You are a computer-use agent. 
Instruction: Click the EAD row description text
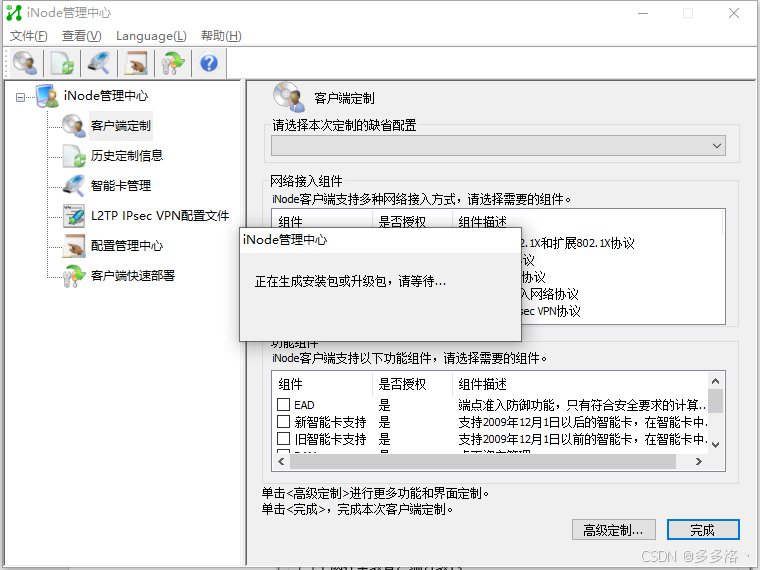582,405
